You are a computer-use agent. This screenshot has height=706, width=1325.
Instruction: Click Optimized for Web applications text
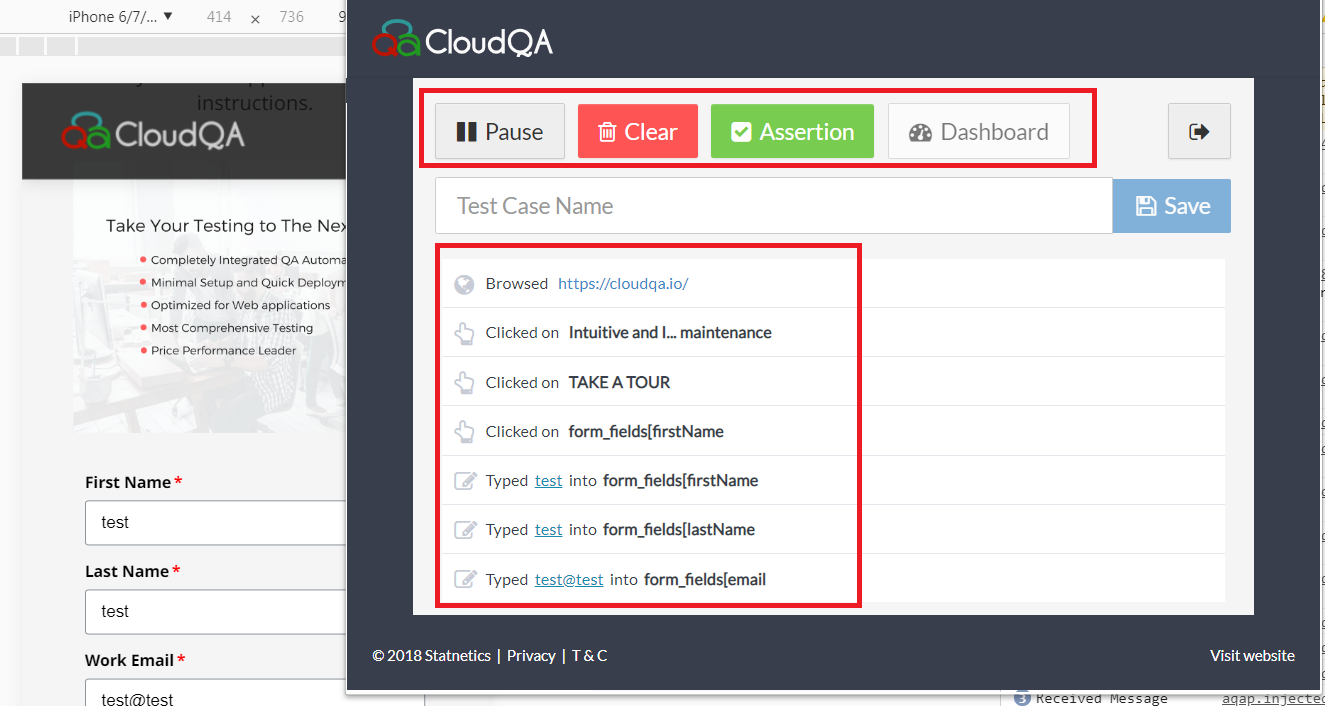tap(240, 305)
